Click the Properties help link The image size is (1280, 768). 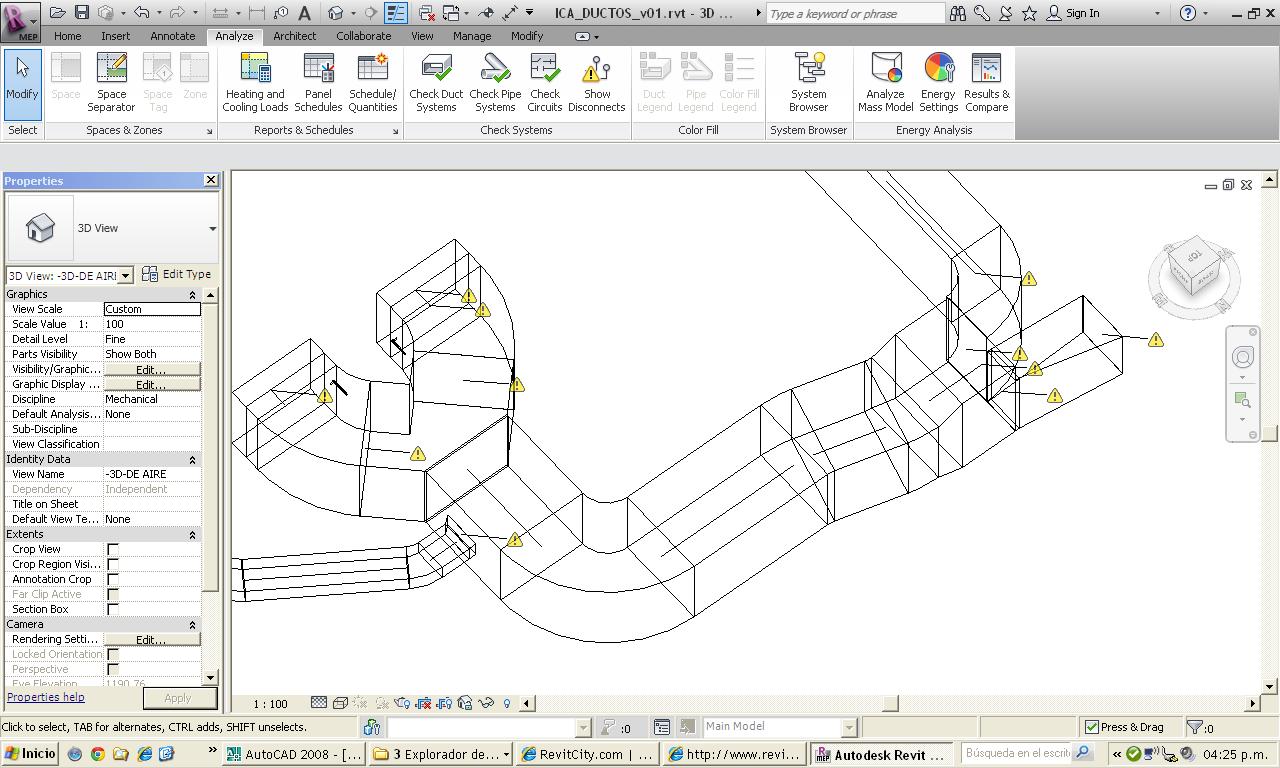[x=46, y=697]
